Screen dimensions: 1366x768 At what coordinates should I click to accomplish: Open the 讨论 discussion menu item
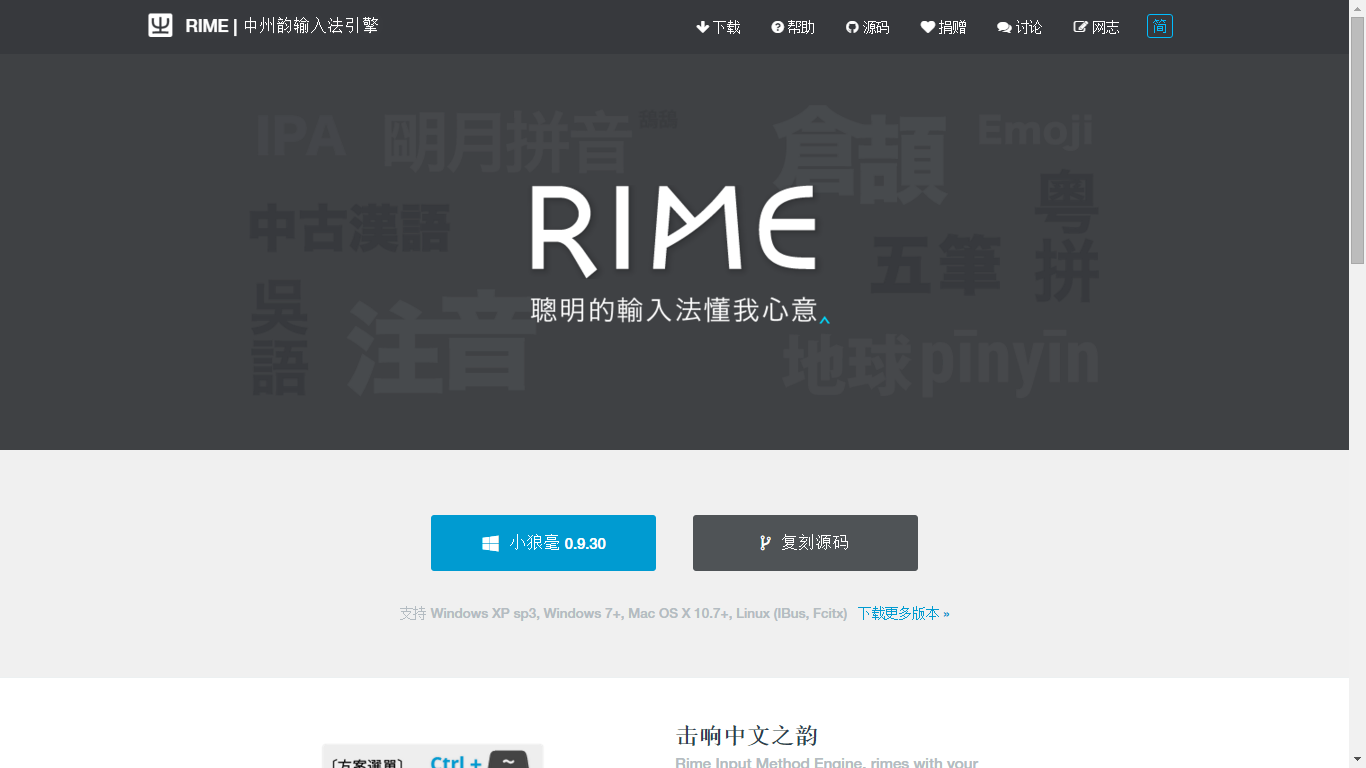click(1019, 27)
